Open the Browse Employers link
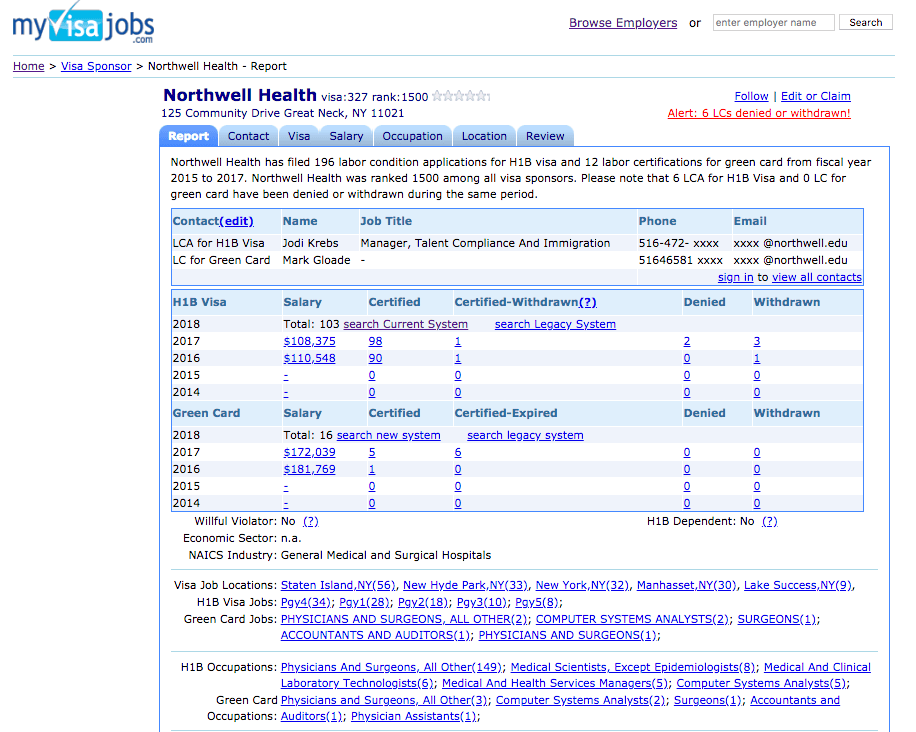Viewport: 916px width, 732px height. (623, 23)
